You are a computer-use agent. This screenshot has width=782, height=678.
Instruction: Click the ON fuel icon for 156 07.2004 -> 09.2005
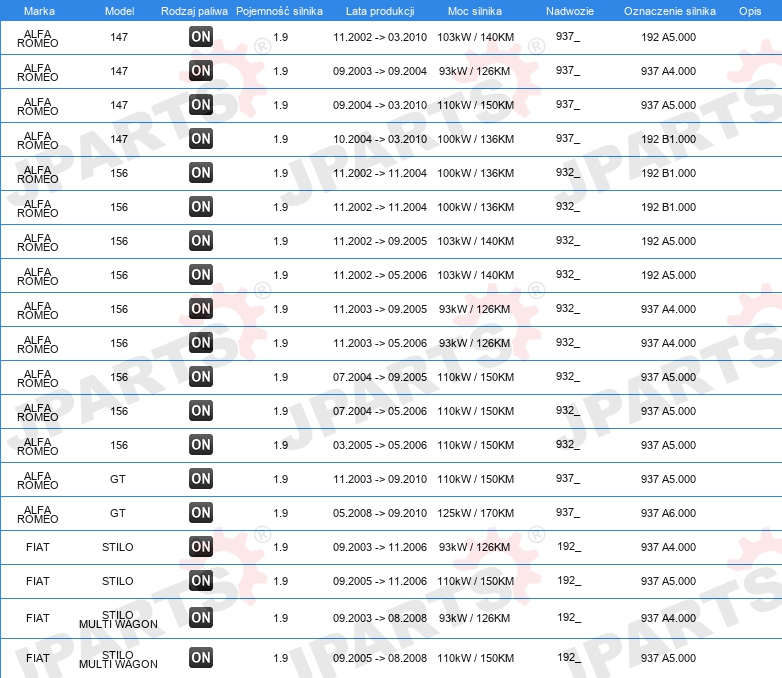pos(201,376)
